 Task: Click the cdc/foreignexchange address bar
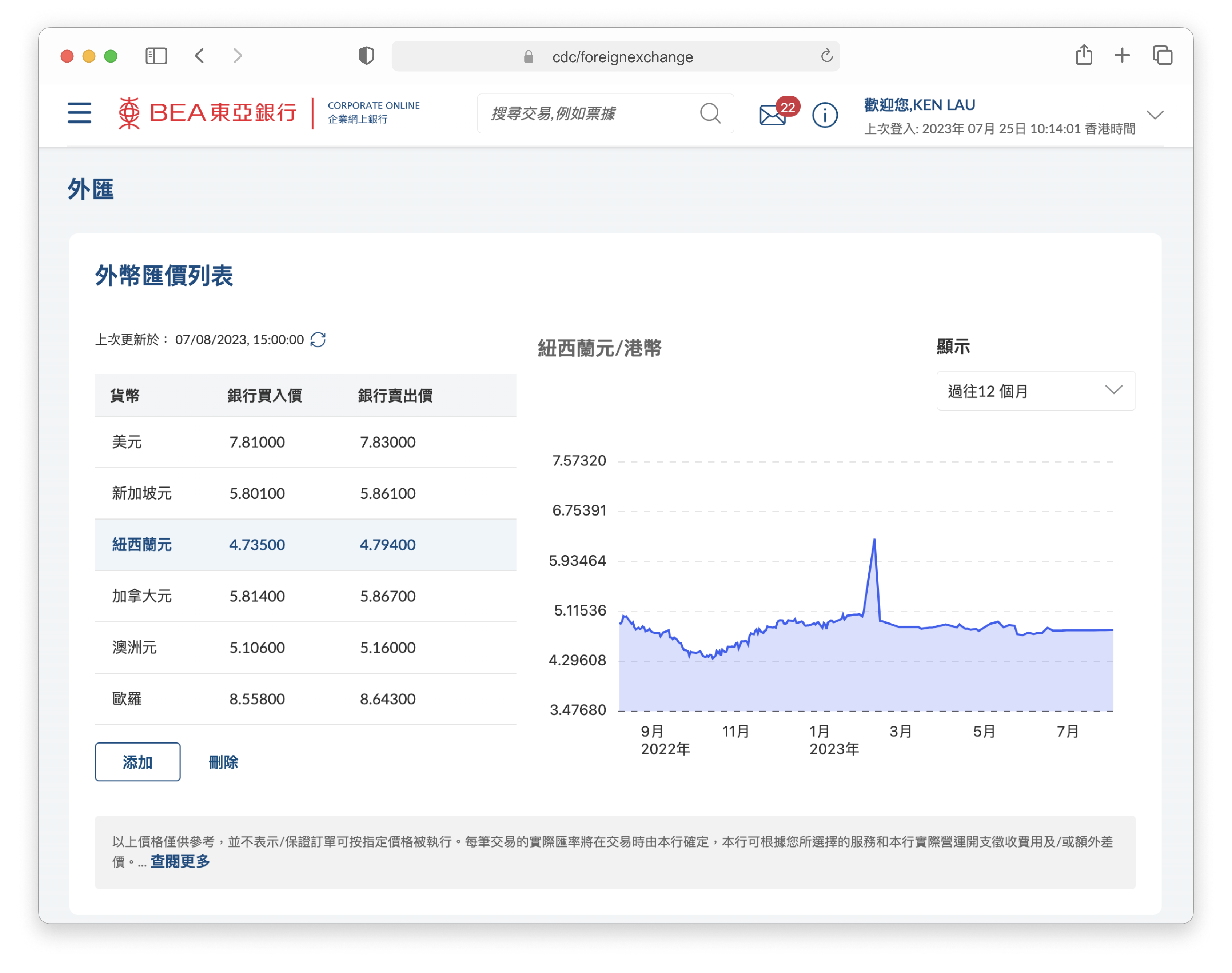(x=615, y=56)
